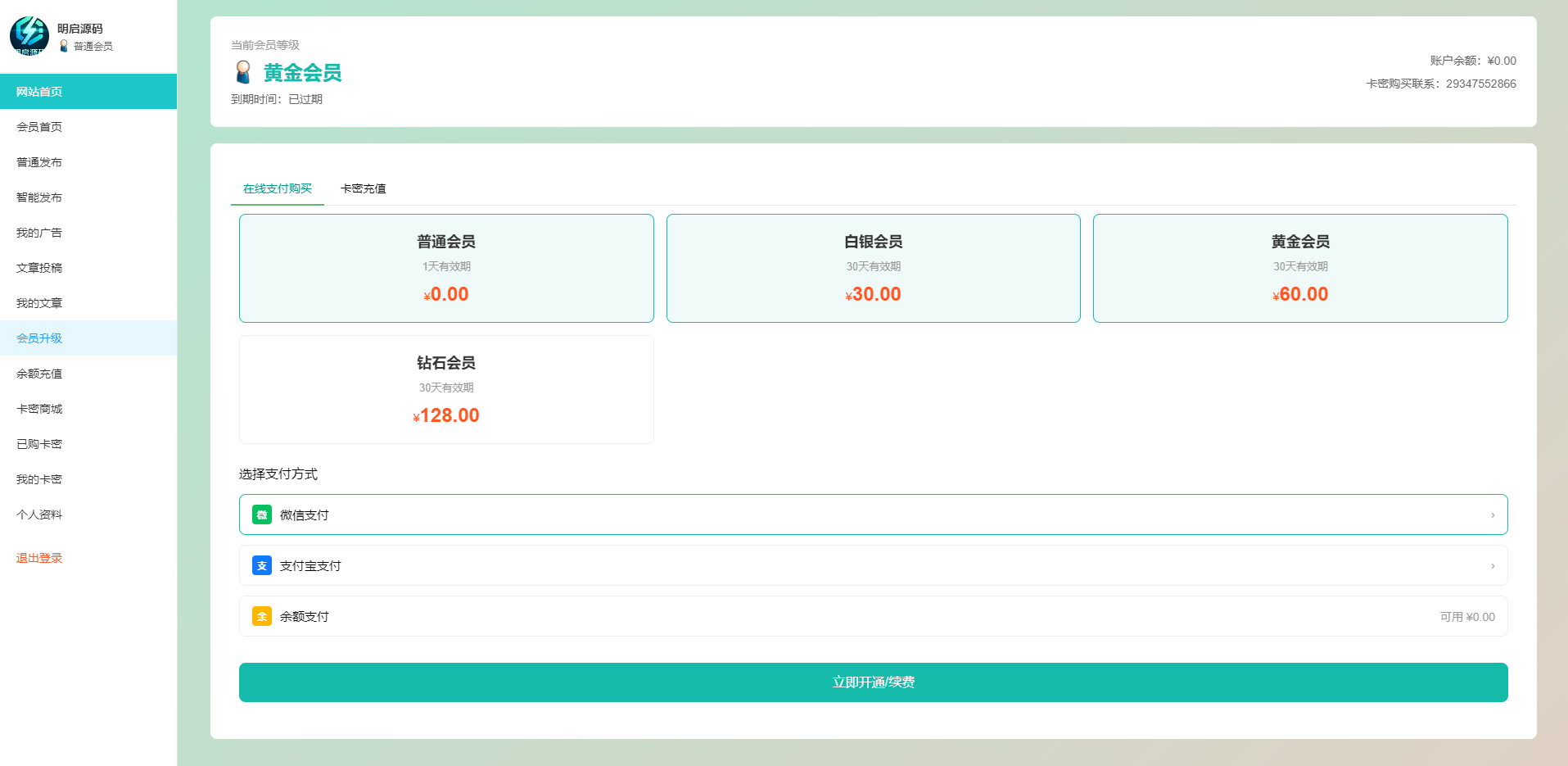Select the 微信支付 payment option
Viewport: 1568px width, 766px height.
[874, 514]
